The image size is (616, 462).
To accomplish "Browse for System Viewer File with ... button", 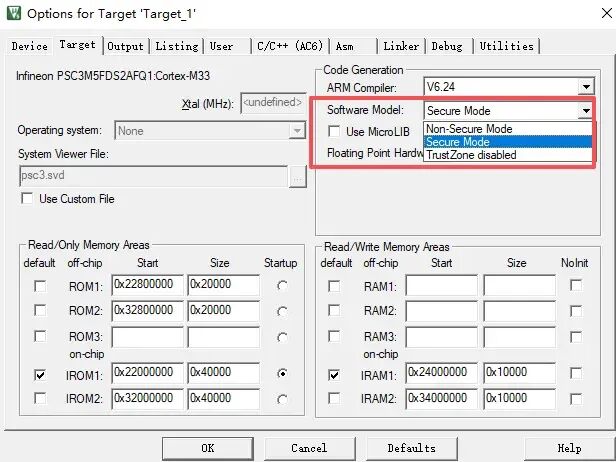I will [x=297, y=176].
